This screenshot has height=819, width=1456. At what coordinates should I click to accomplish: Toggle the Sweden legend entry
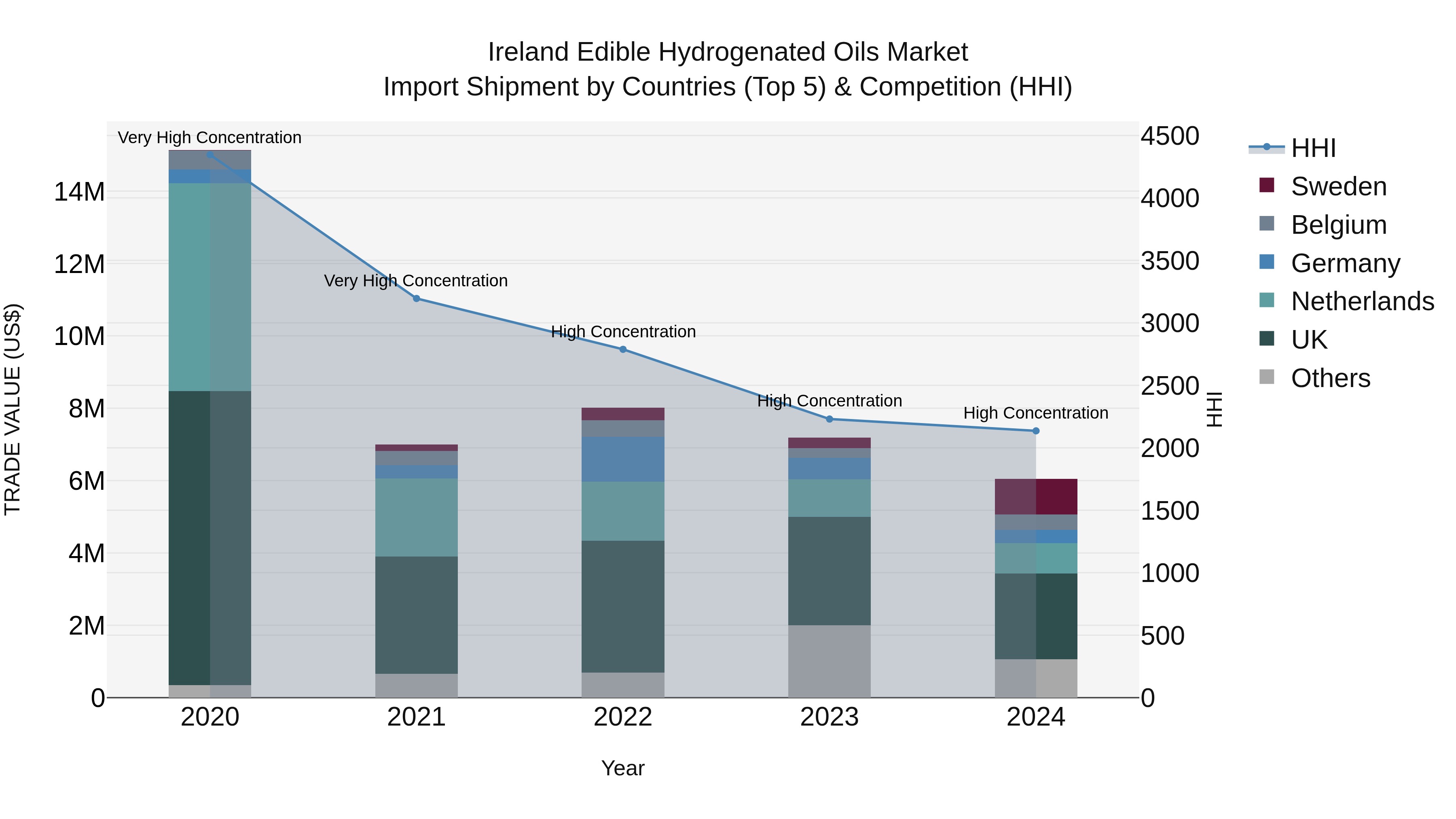pos(1323,186)
